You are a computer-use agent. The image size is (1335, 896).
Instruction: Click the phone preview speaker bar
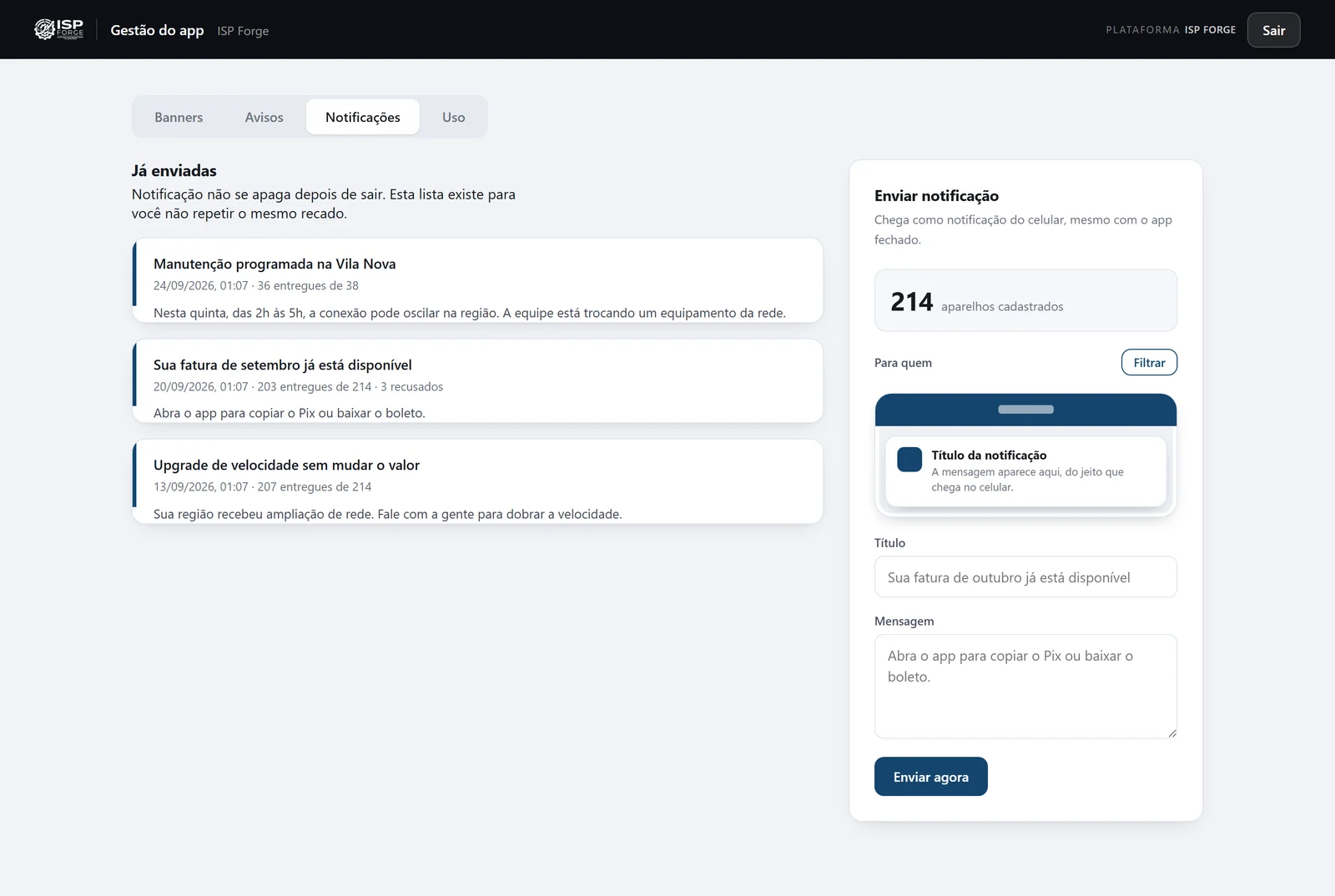(x=1025, y=410)
